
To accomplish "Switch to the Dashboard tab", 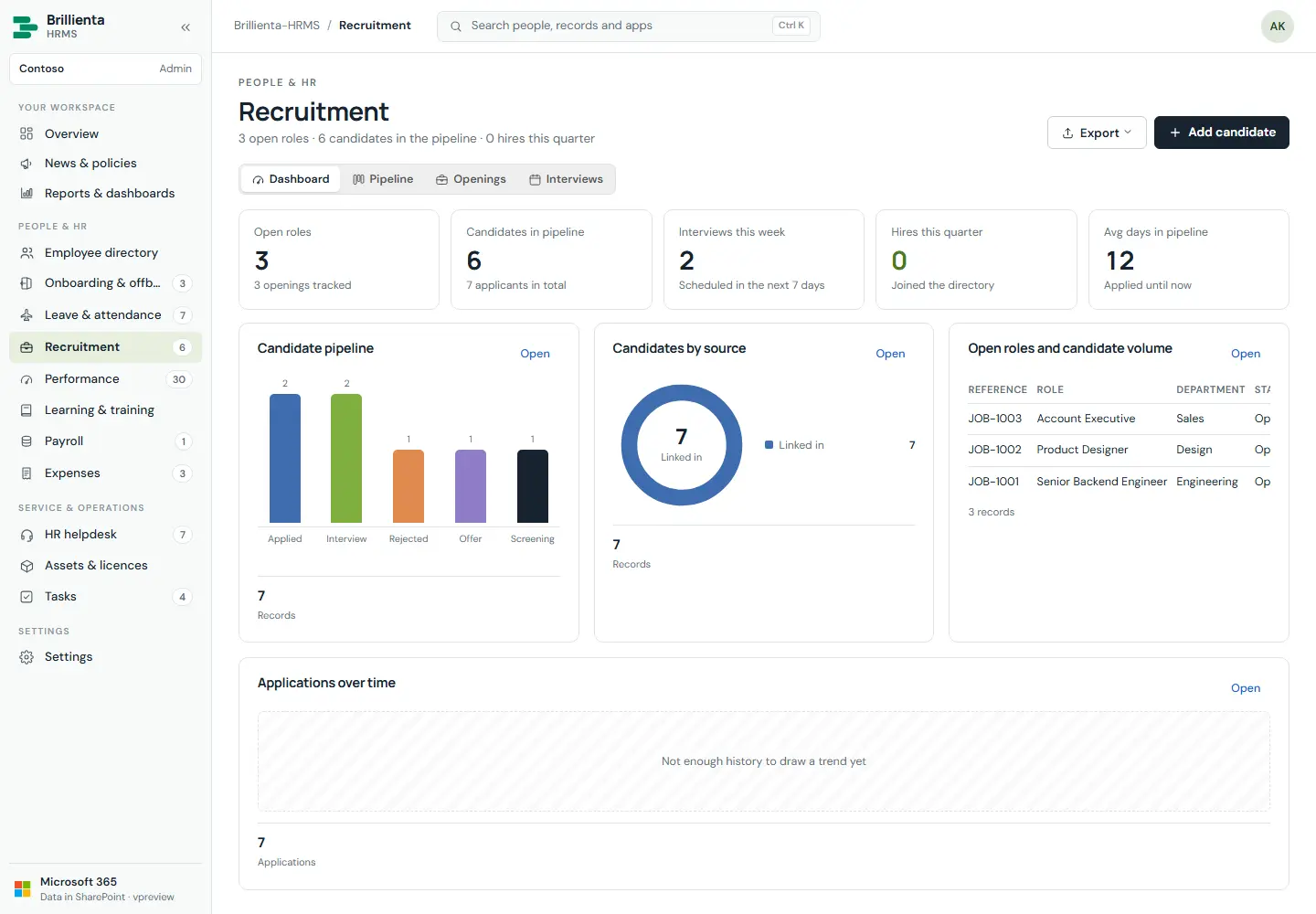I will click(291, 179).
